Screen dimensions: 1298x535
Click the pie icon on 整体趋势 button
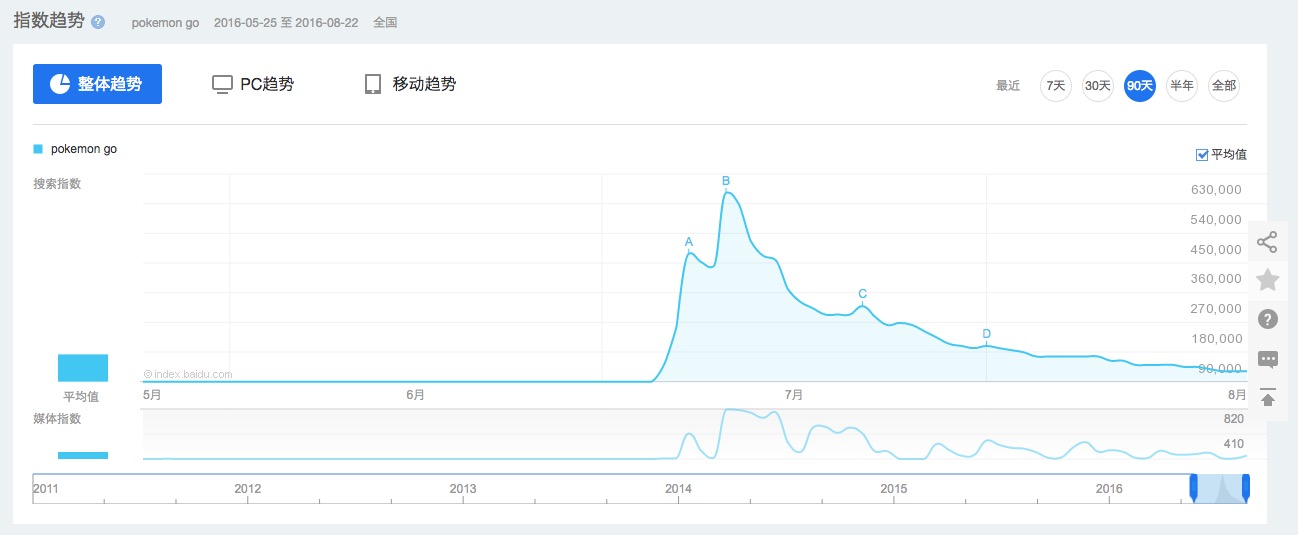click(59, 84)
